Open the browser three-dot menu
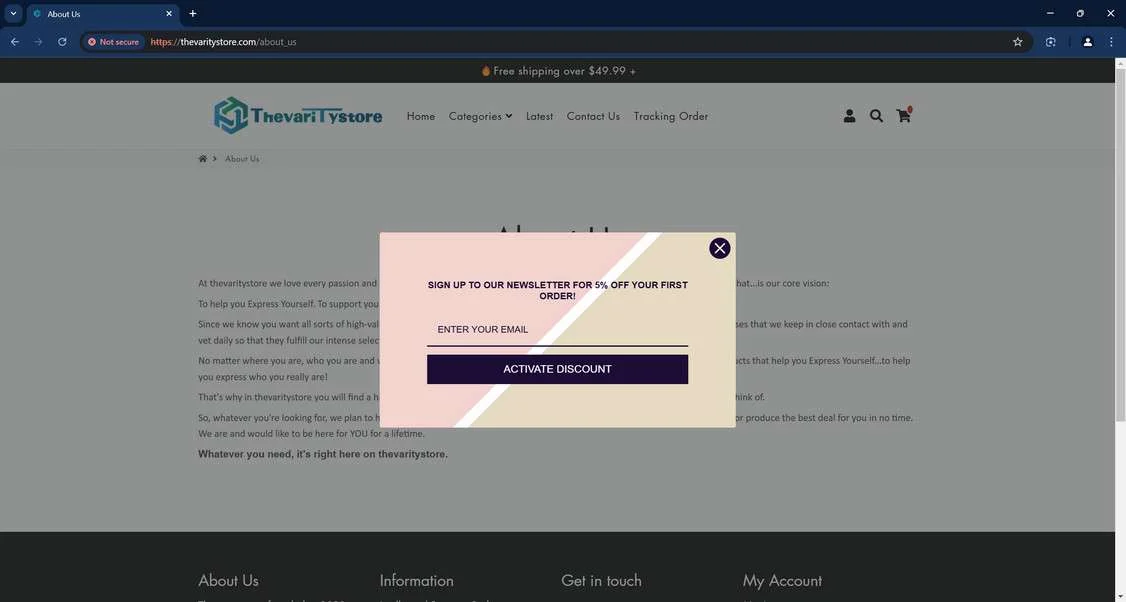The image size is (1126, 602). coord(1111,42)
